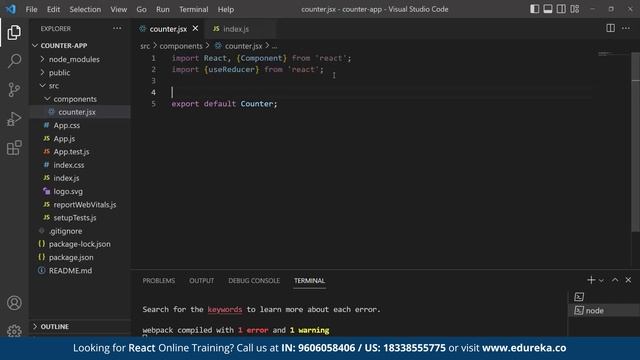Open the Explorer view in activity bar
This screenshot has width=640, height=360.
point(14,32)
